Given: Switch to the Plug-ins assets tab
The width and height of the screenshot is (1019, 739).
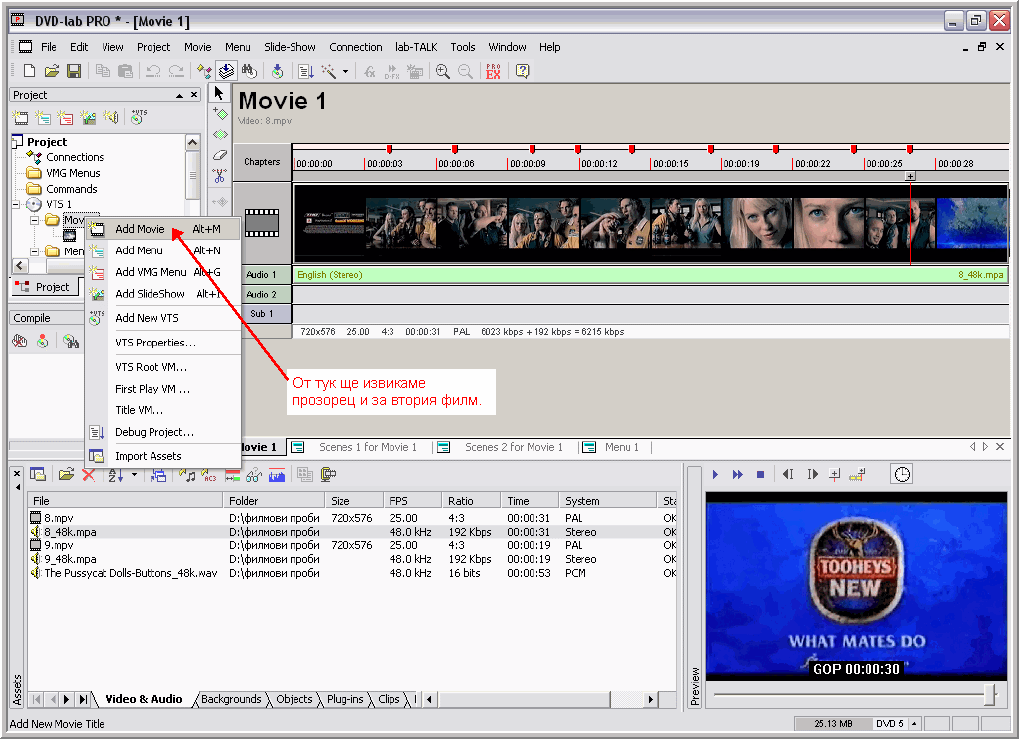Looking at the screenshot, I should tap(345, 699).
